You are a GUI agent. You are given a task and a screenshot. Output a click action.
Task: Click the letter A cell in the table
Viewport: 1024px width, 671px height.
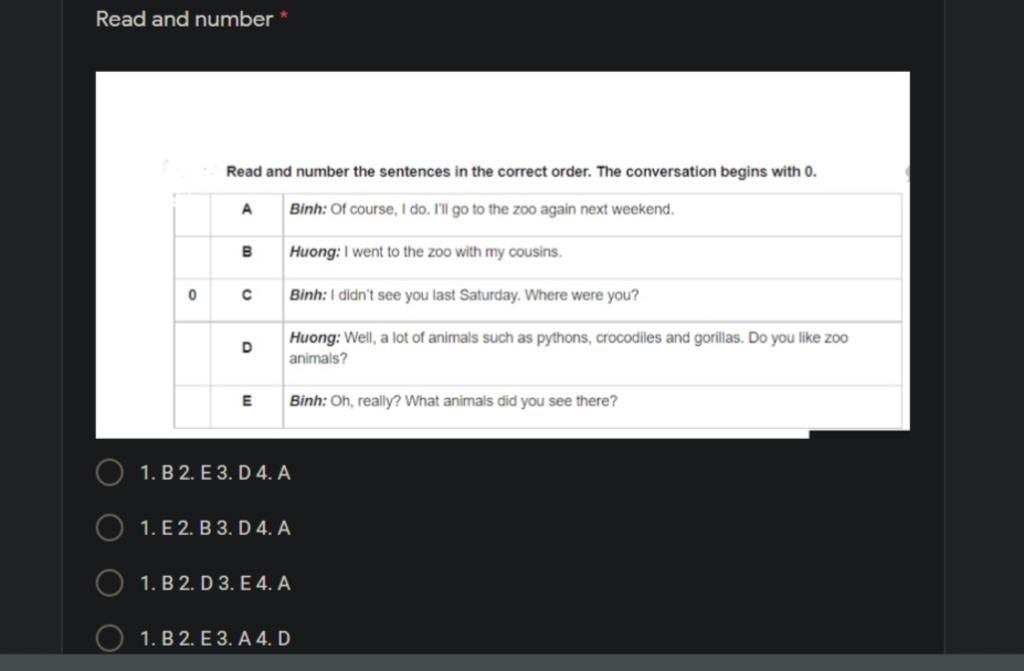[x=246, y=210]
